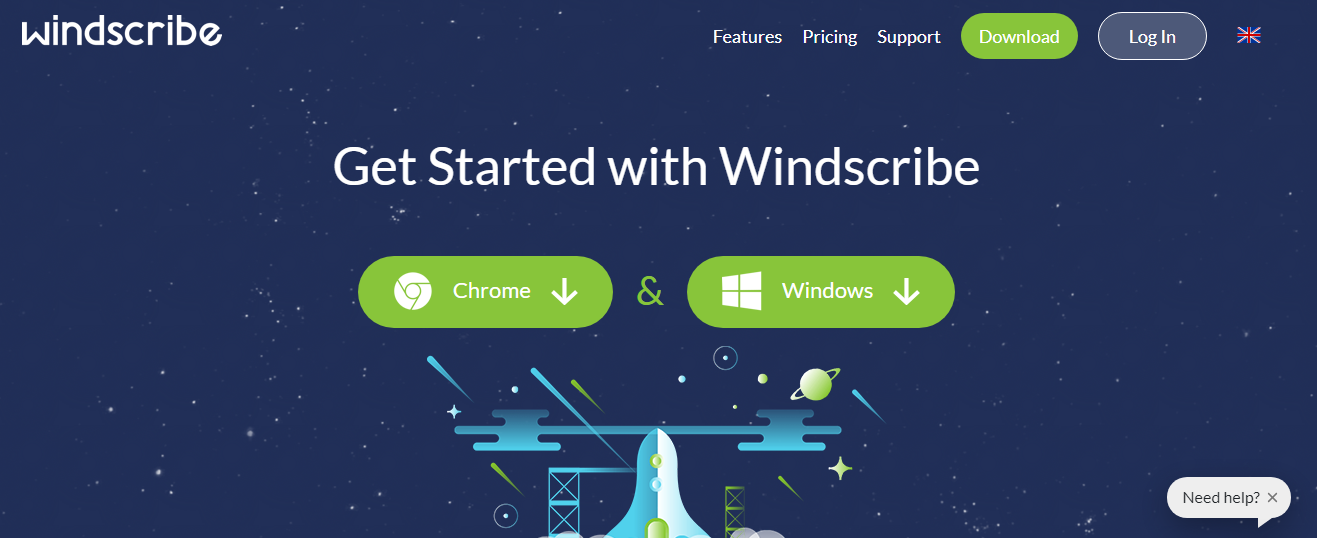This screenshot has height=538, width=1317.
Task: Click the ringed planet graphic
Action: (817, 383)
